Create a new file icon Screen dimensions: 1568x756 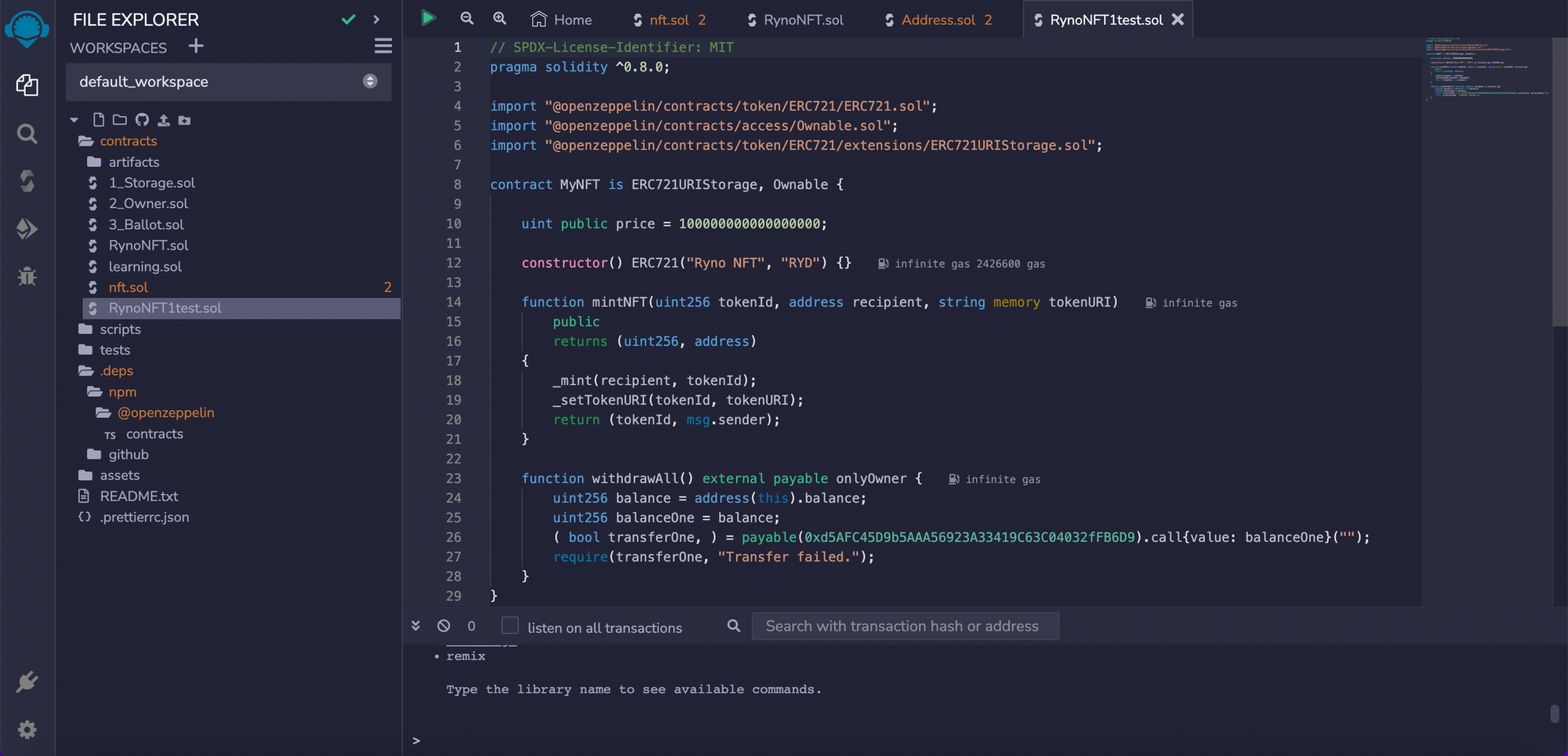click(99, 120)
